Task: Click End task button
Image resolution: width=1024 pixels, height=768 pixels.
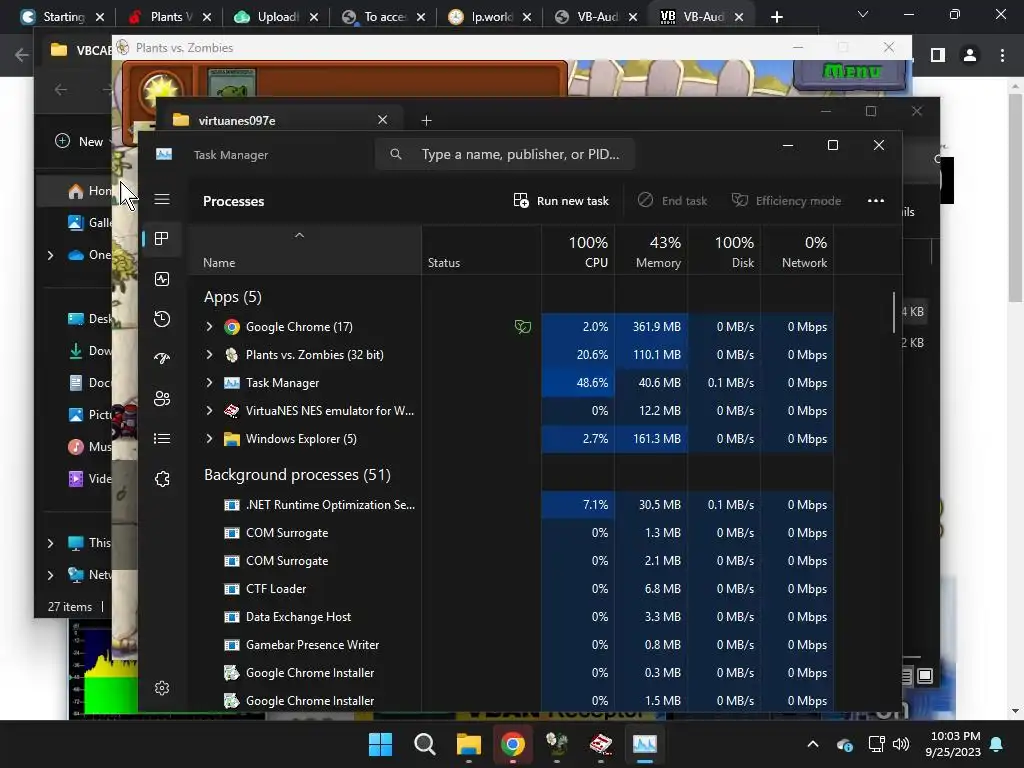Action: [x=673, y=200]
